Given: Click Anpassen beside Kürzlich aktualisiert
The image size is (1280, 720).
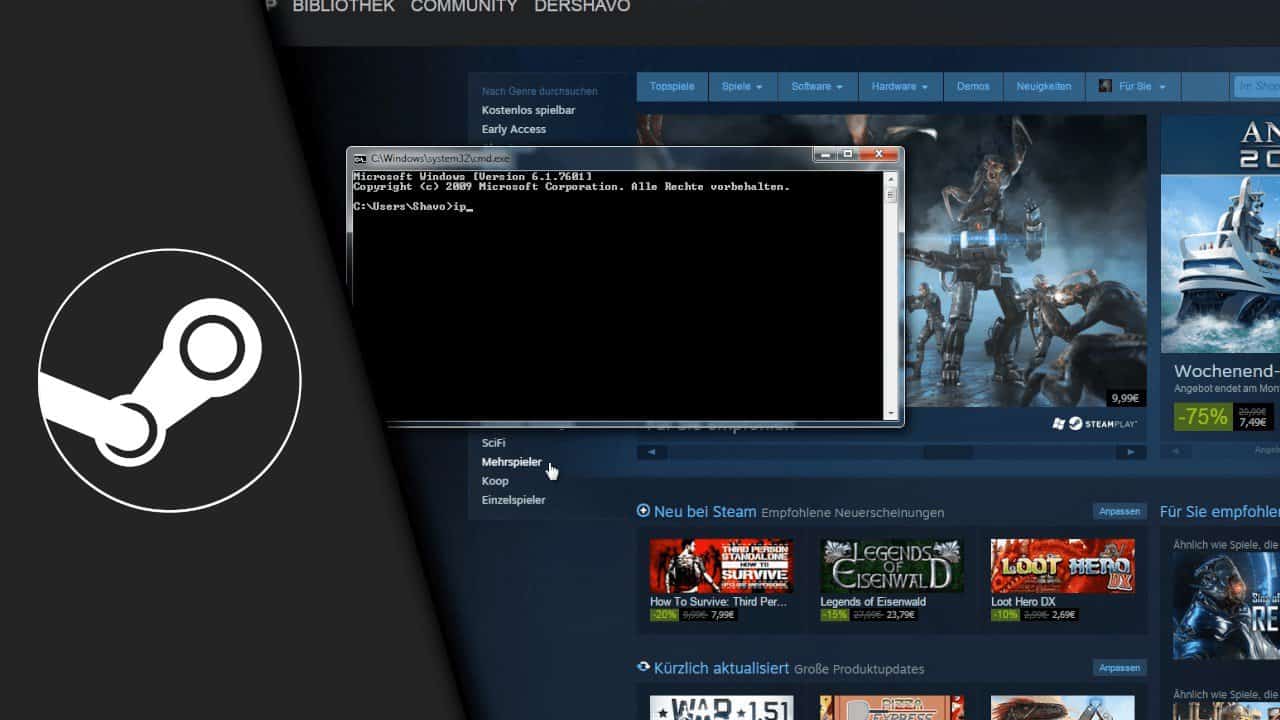Looking at the screenshot, I should point(1120,667).
